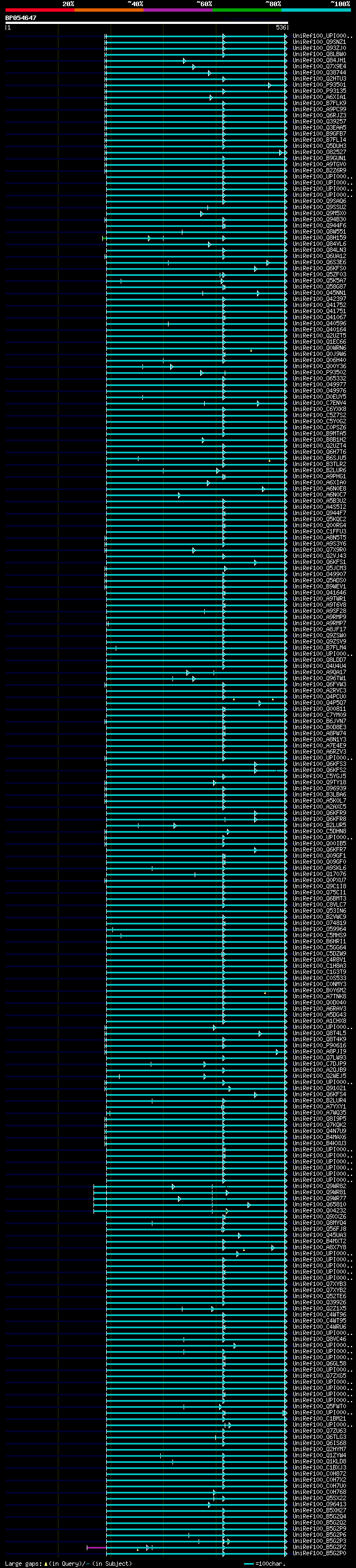Select the UniRef100_Q5SX22 label
Screen dimensions: 356x1568
point(319,1498)
